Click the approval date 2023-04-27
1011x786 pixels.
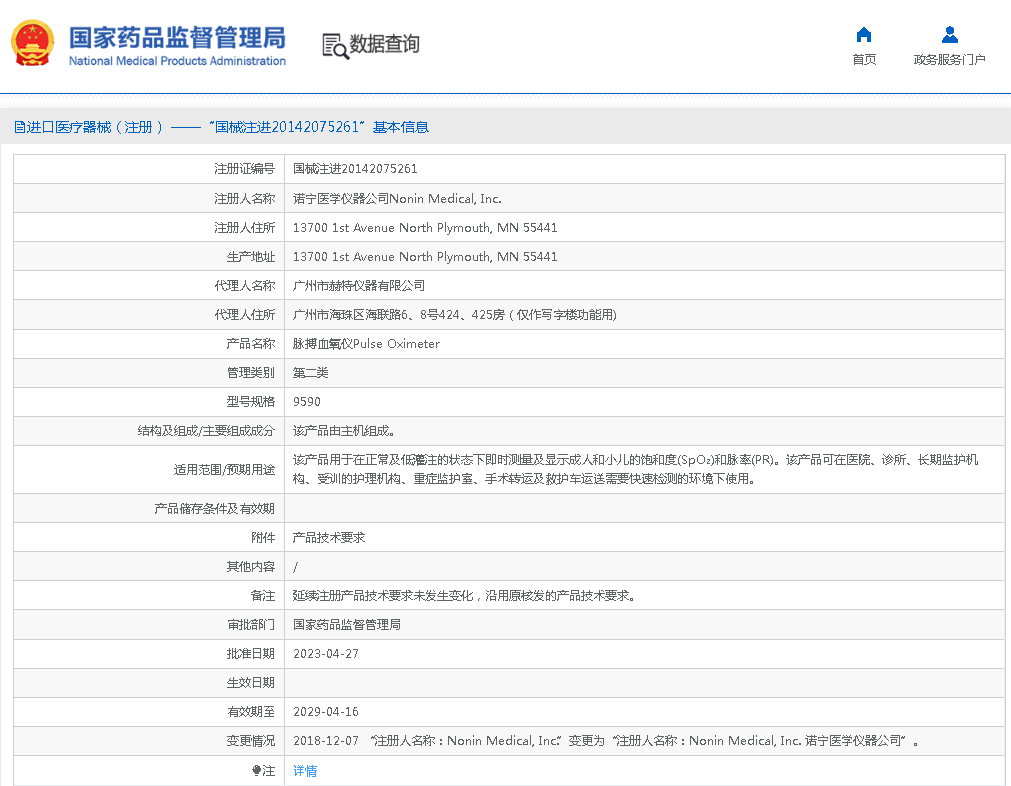tap(326, 654)
